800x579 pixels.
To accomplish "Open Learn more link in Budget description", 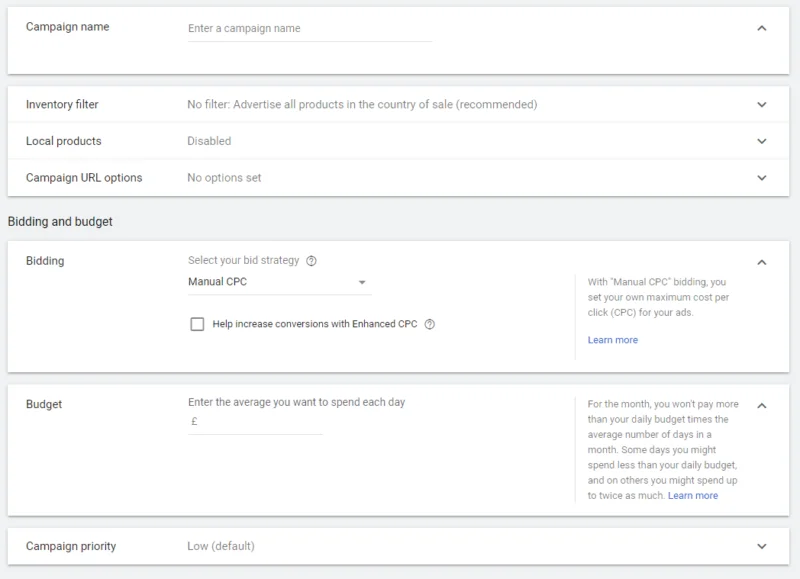I will point(692,496).
